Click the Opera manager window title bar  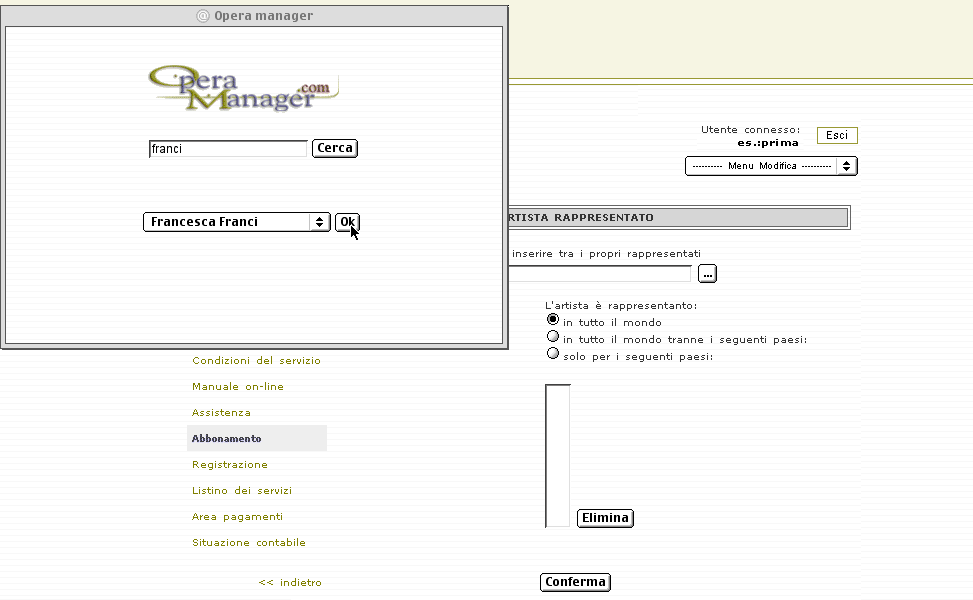pyautogui.click(x=254, y=16)
